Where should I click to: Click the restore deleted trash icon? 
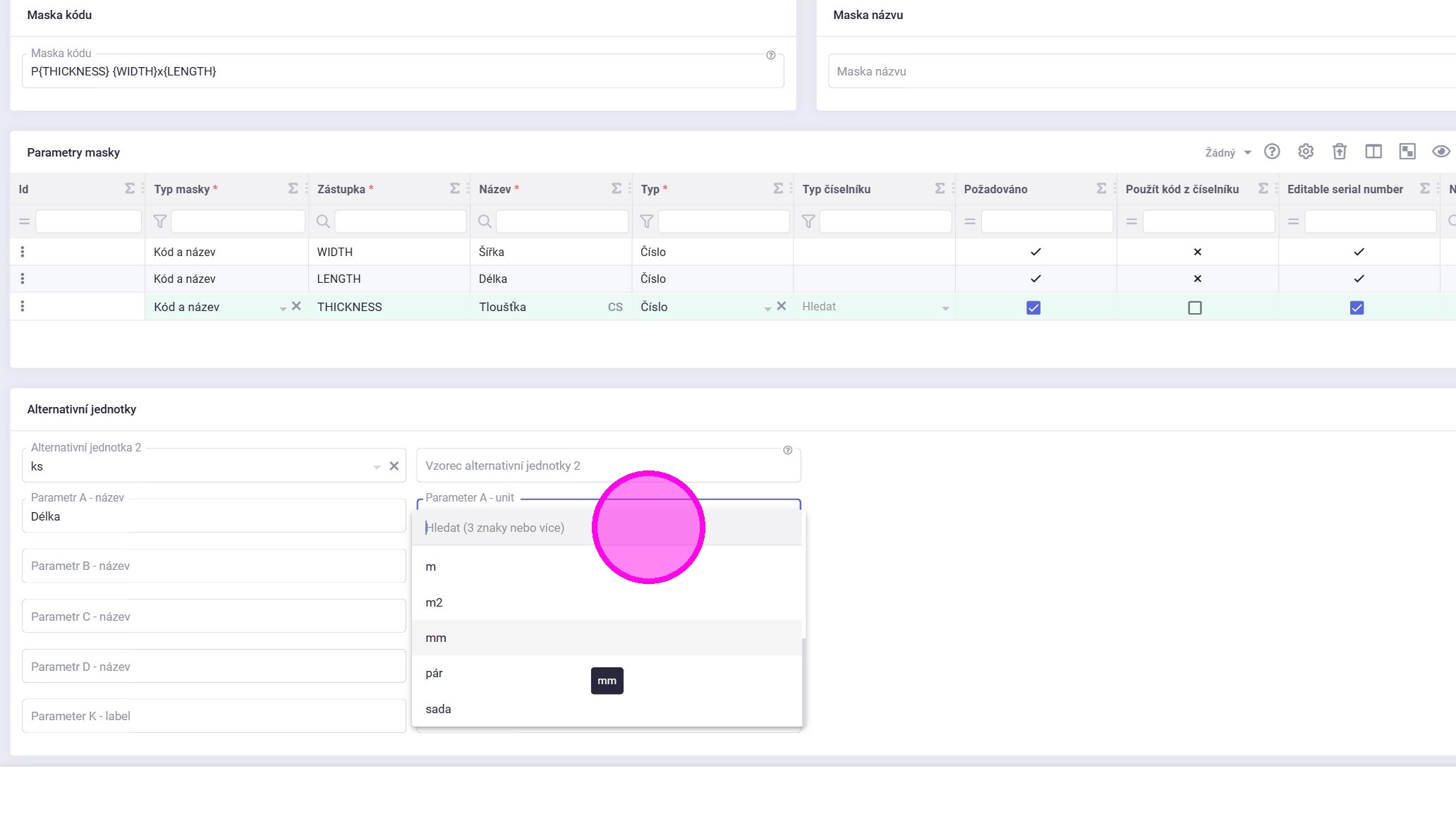coord(1339,152)
